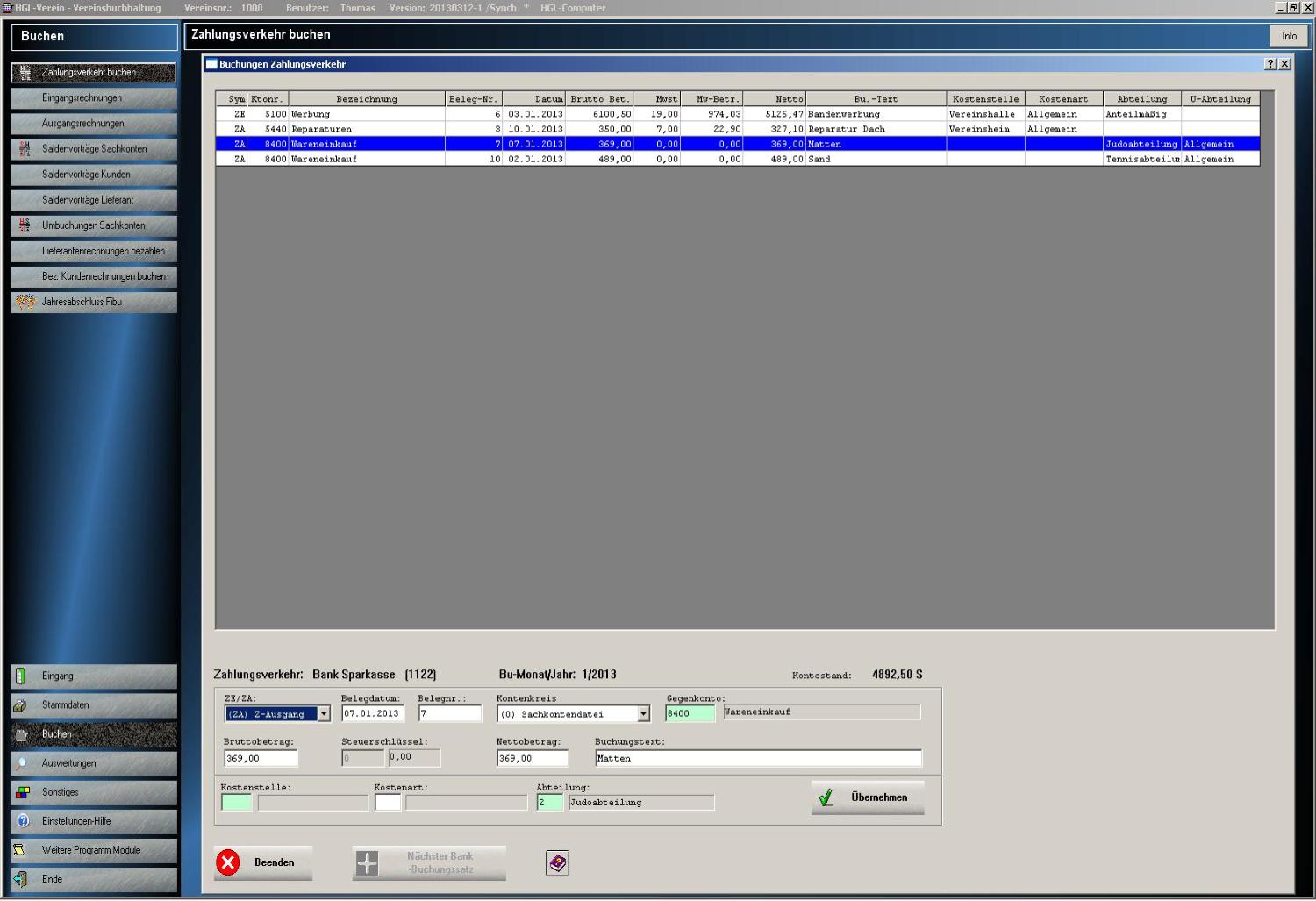Expand the Kontenkreis combo box
The width and height of the screenshot is (1316, 901).
click(x=643, y=714)
